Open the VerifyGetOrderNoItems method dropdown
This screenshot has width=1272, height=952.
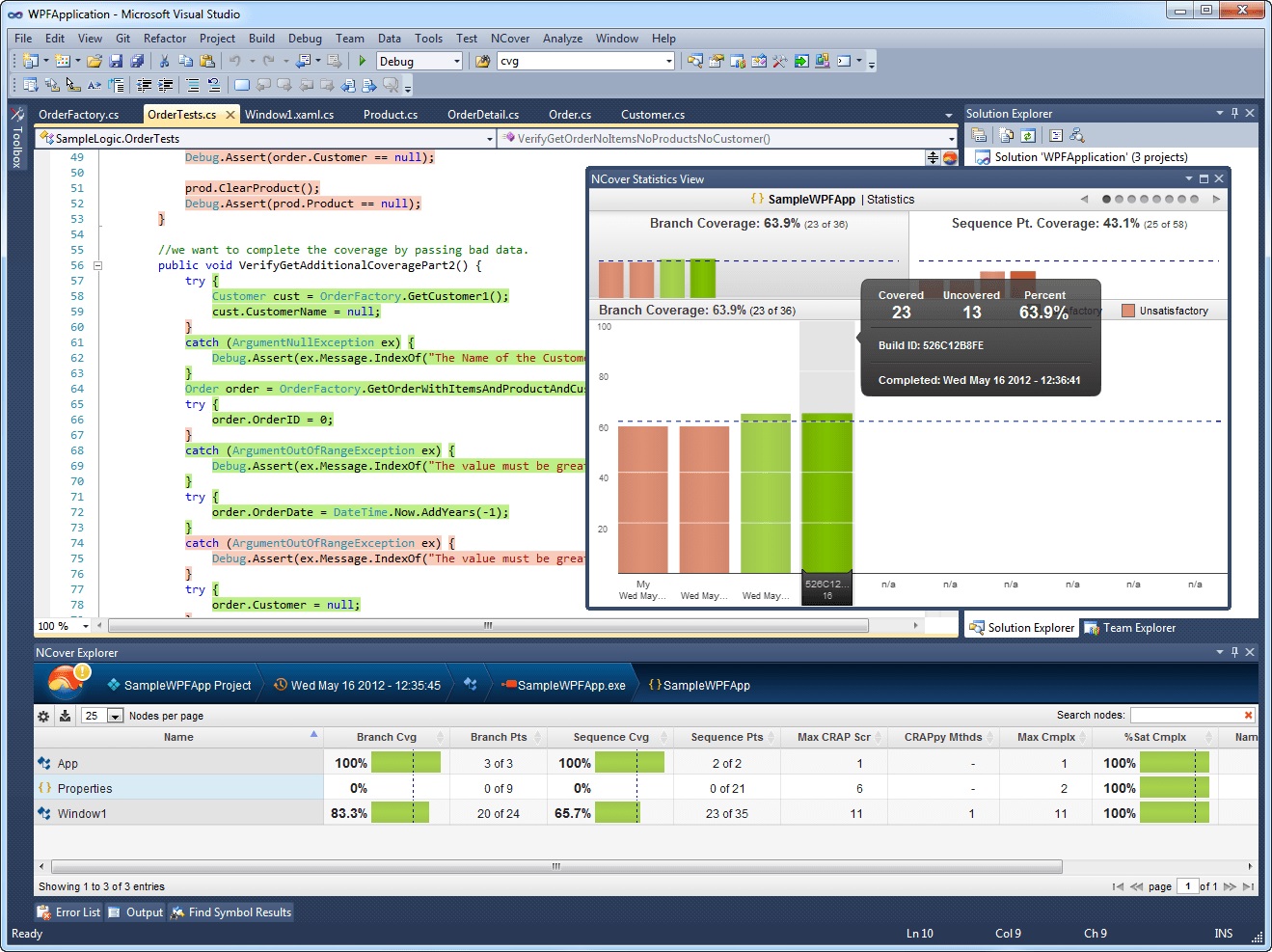[x=951, y=139]
